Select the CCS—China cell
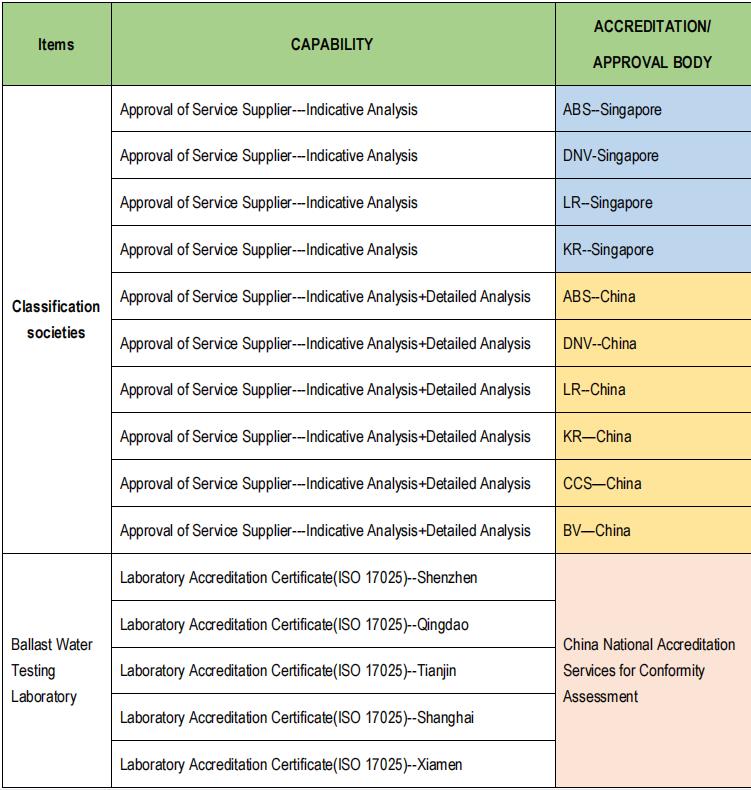Screen dimensions: 751x790 [x=653, y=483]
